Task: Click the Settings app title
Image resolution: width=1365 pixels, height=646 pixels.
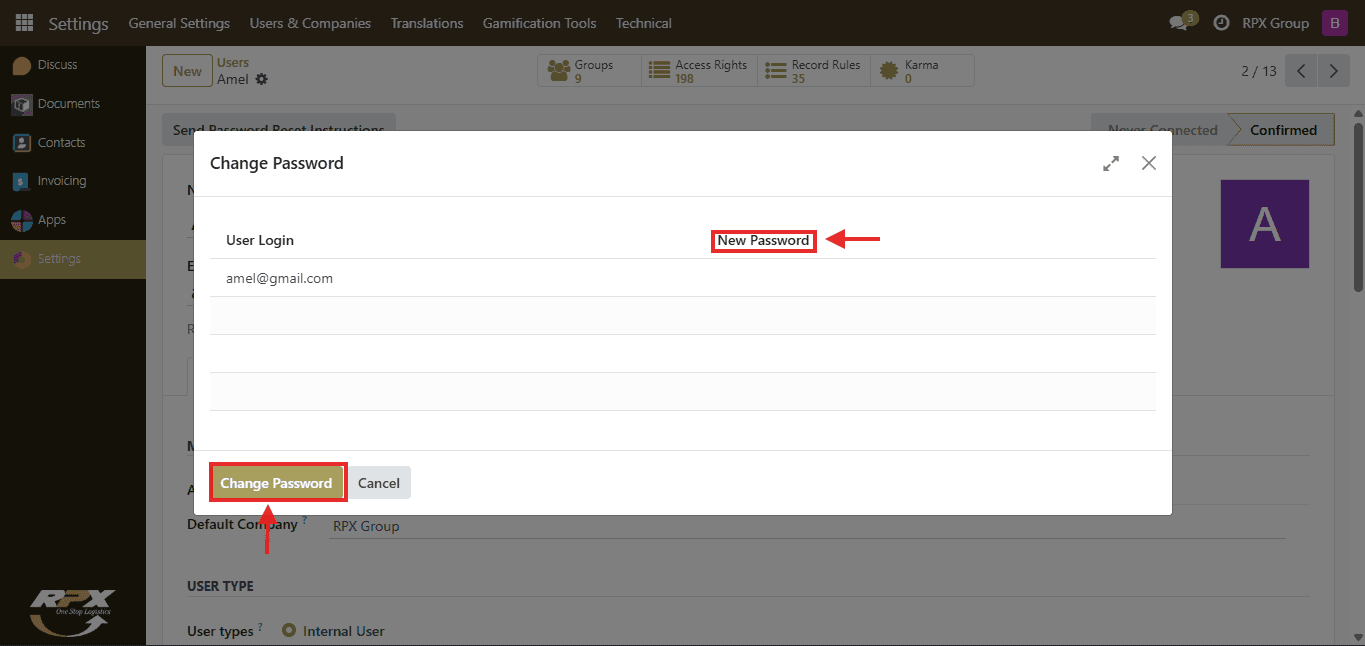Action: (78, 23)
